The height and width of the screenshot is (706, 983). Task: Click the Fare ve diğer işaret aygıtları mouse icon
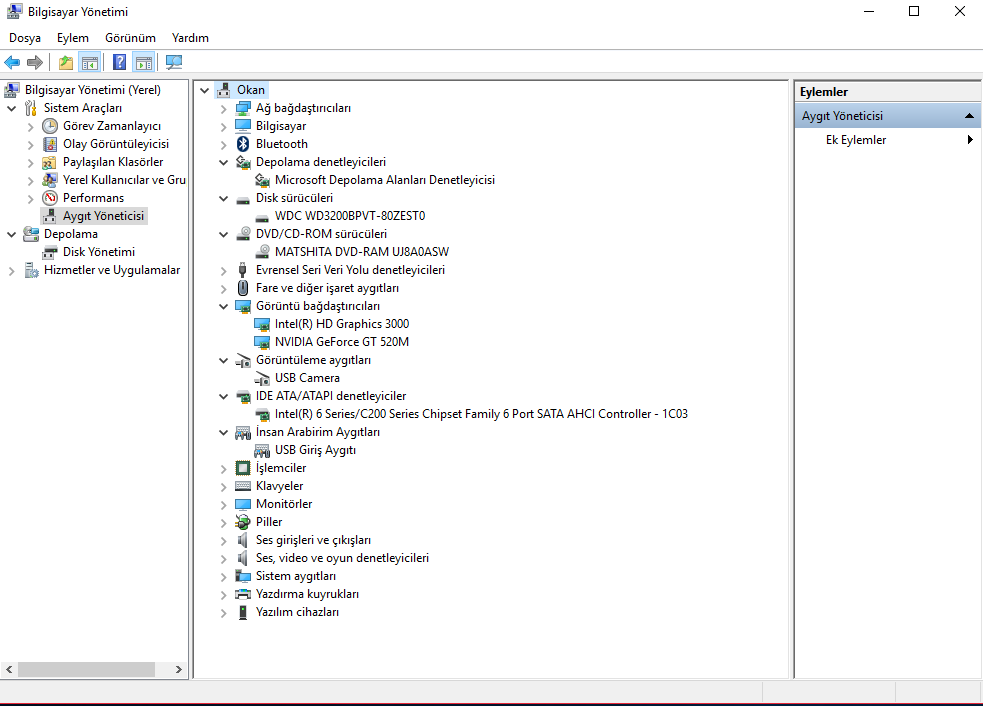243,288
